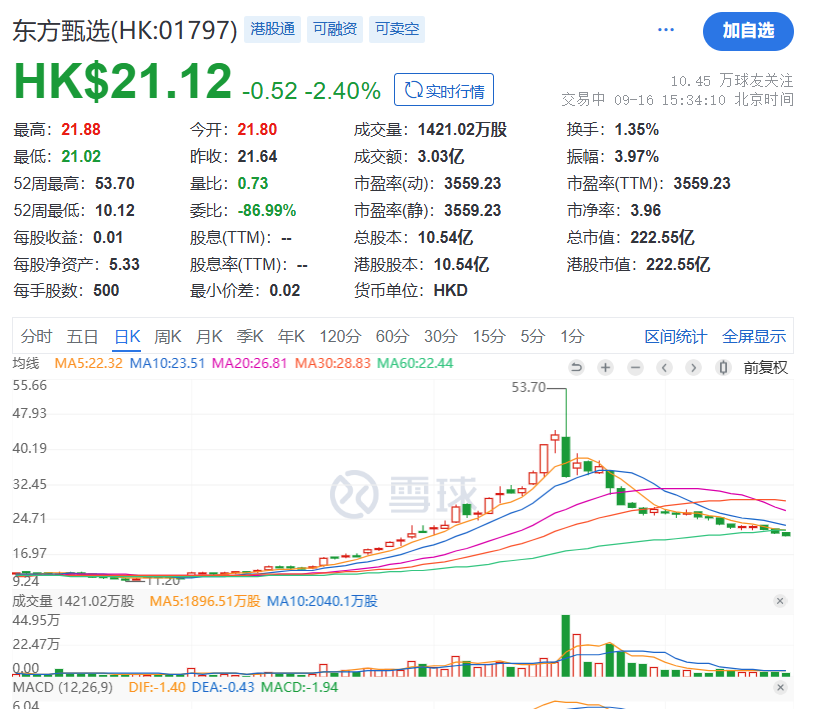Add stock with 加自选 button
The image size is (821, 709).
point(748,31)
